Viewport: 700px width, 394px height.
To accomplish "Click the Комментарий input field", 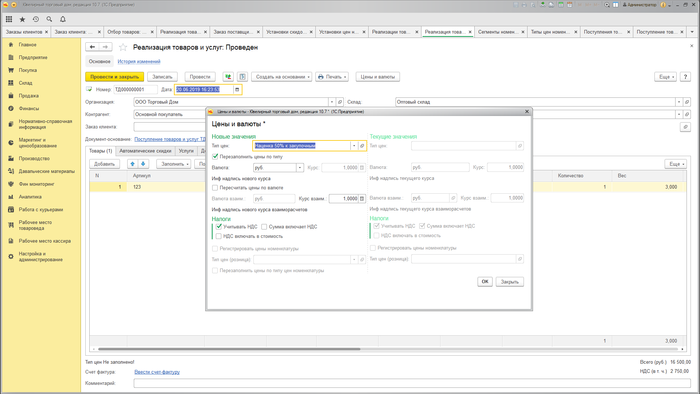I will point(412,383).
